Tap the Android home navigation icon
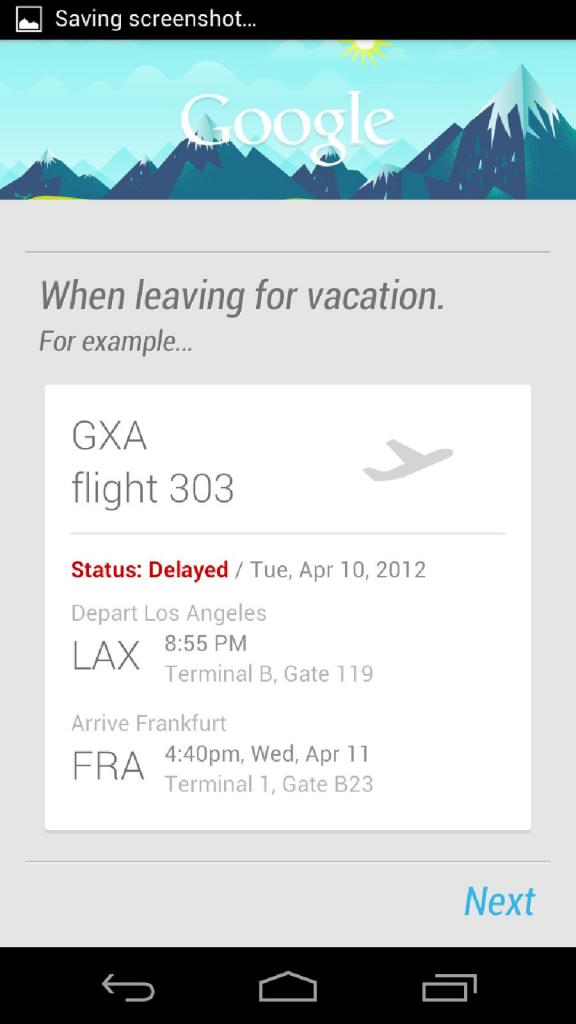Image resolution: width=576 pixels, height=1024 pixels. 288,987
